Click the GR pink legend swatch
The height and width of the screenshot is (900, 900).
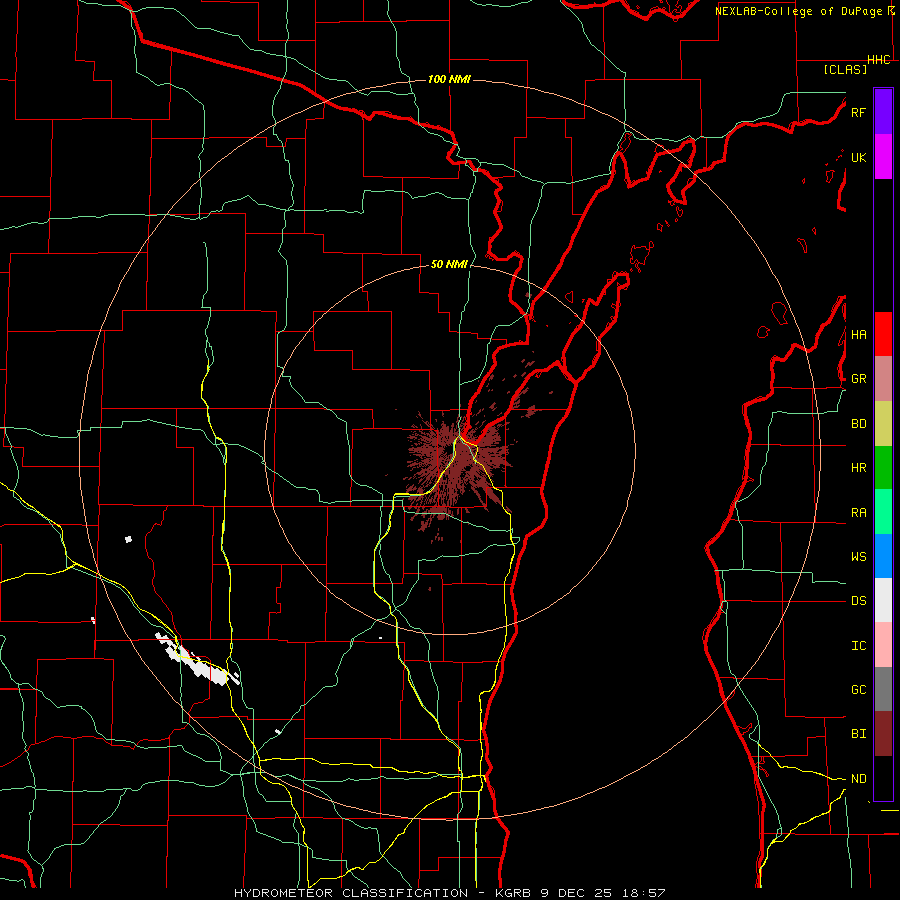point(883,379)
